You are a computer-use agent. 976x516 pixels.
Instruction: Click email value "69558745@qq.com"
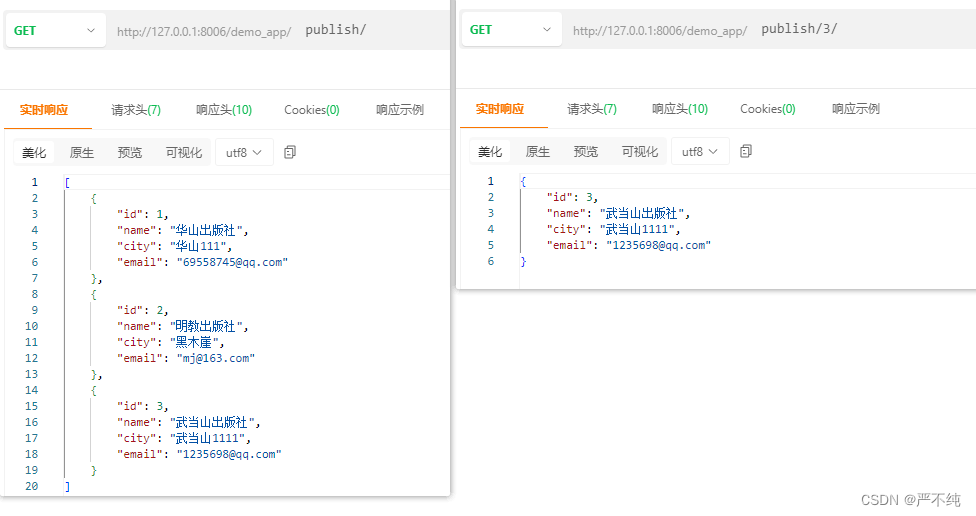point(232,262)
